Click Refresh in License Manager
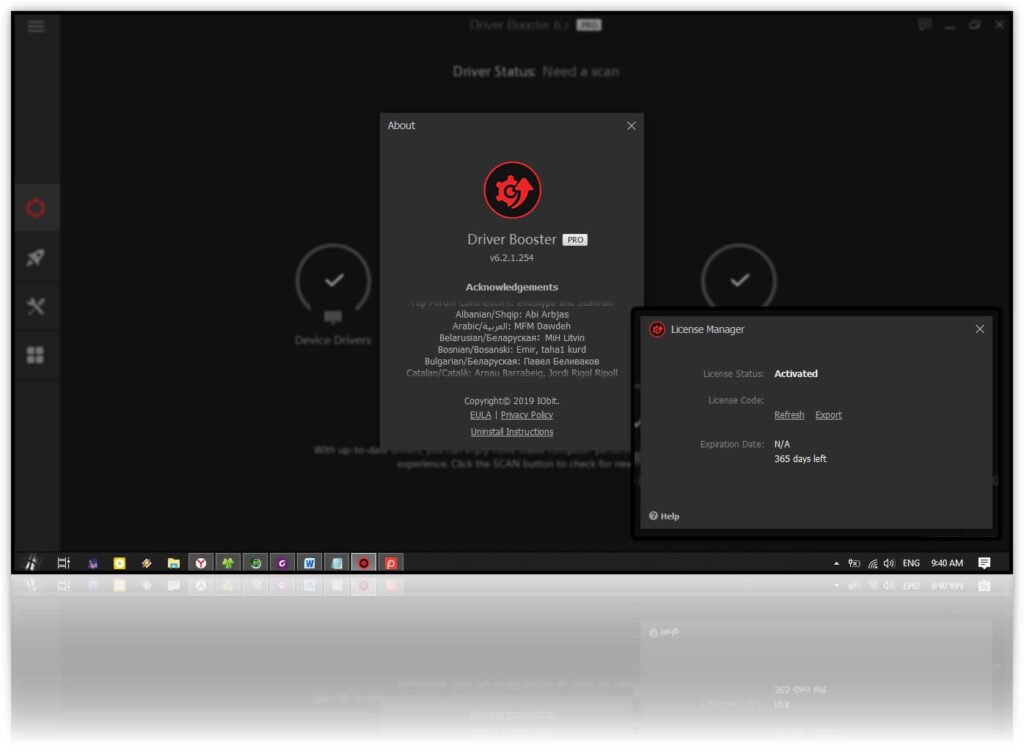Image resolution: width=1024 pixels, height=754 pixels. click(x=789, y=415)
